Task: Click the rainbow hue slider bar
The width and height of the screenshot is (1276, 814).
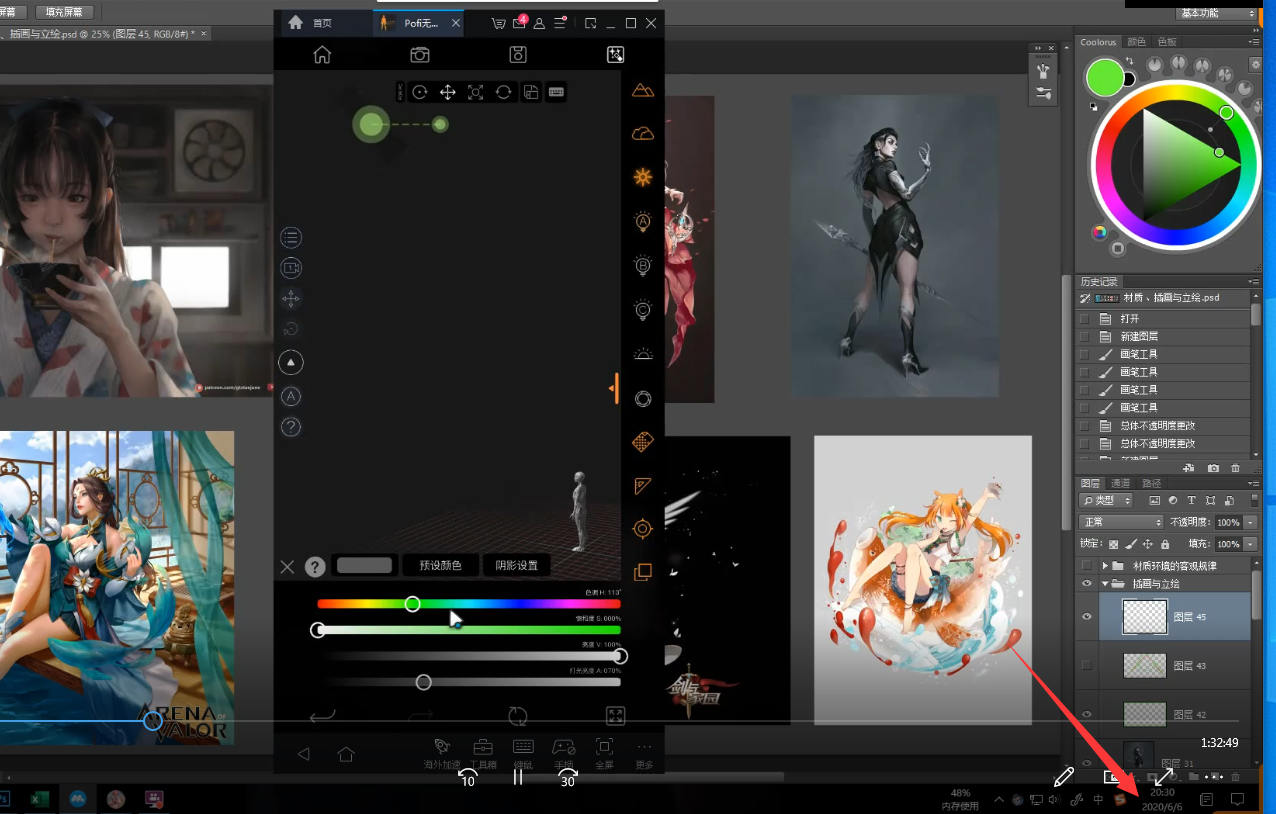Action: coord(520,604)
